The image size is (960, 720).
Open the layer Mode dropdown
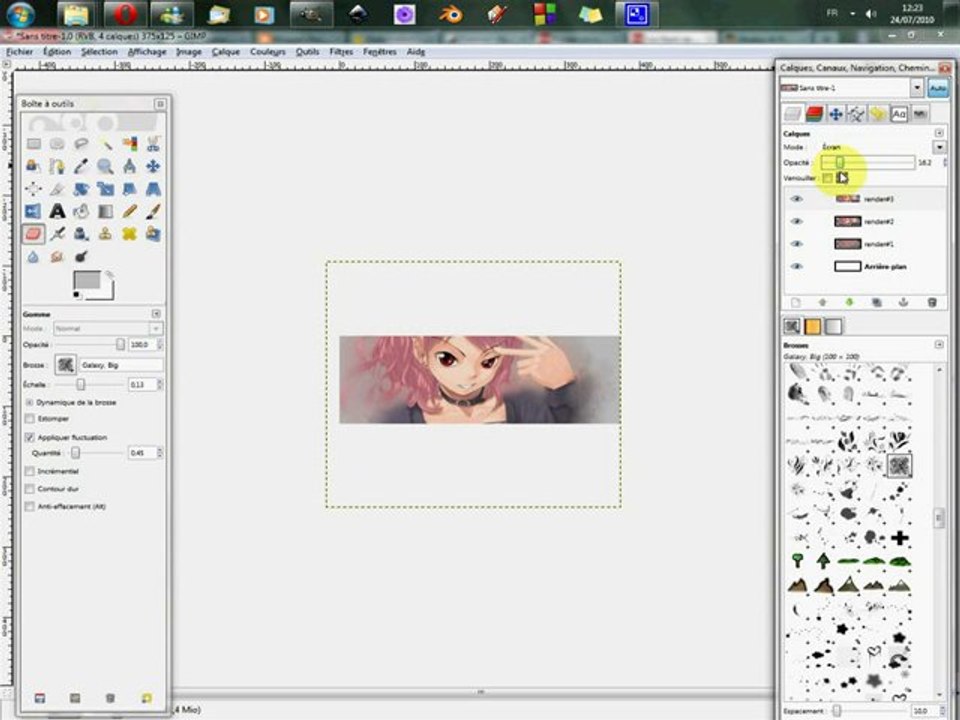tap(939, 147)
